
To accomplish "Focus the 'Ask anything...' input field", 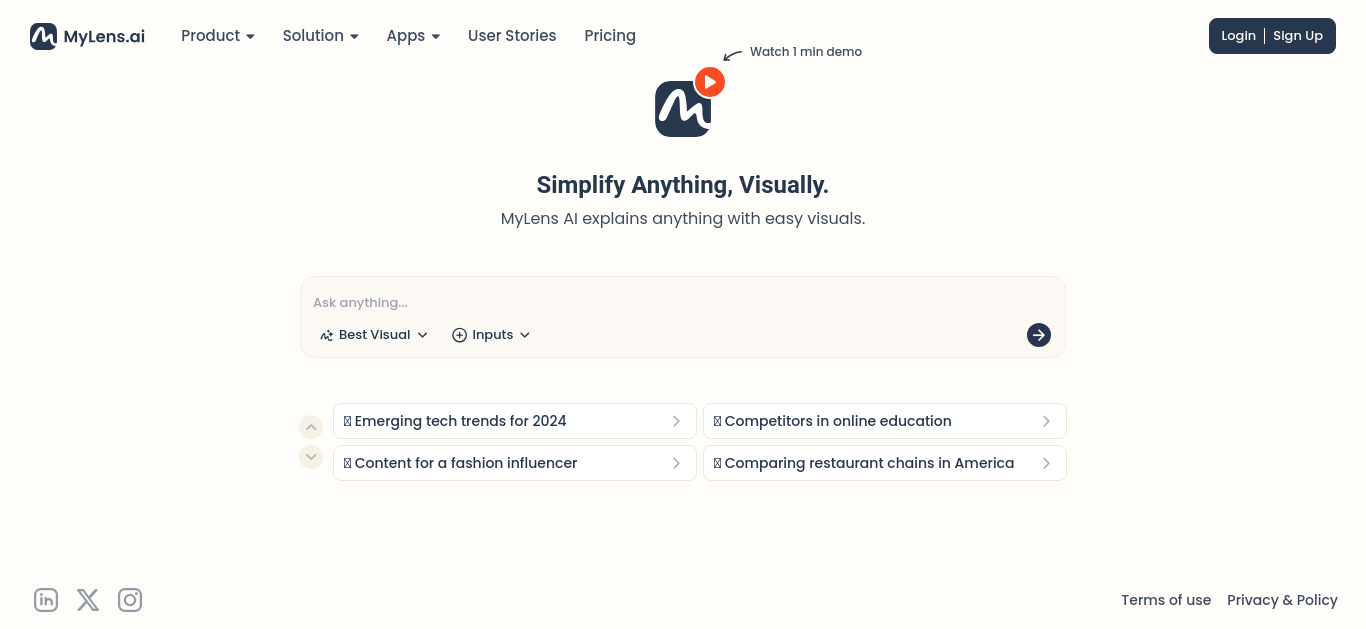I will (682, 303).
